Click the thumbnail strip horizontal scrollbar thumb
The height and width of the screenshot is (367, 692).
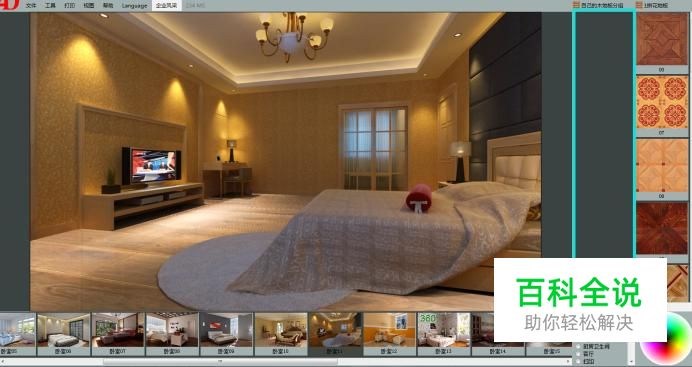pos(221,362)
